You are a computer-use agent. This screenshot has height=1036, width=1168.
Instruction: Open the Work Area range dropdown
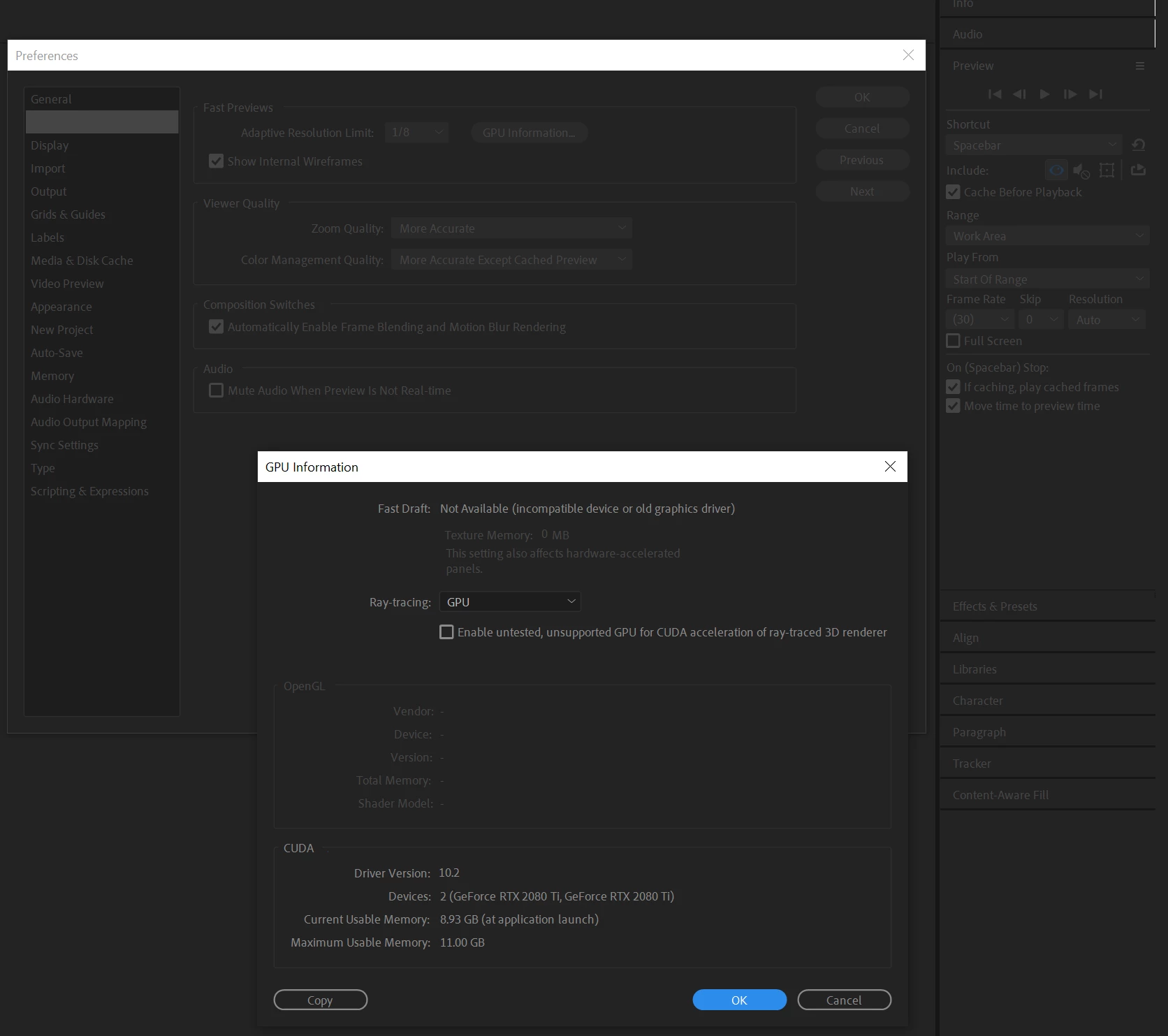point(1047,236)
